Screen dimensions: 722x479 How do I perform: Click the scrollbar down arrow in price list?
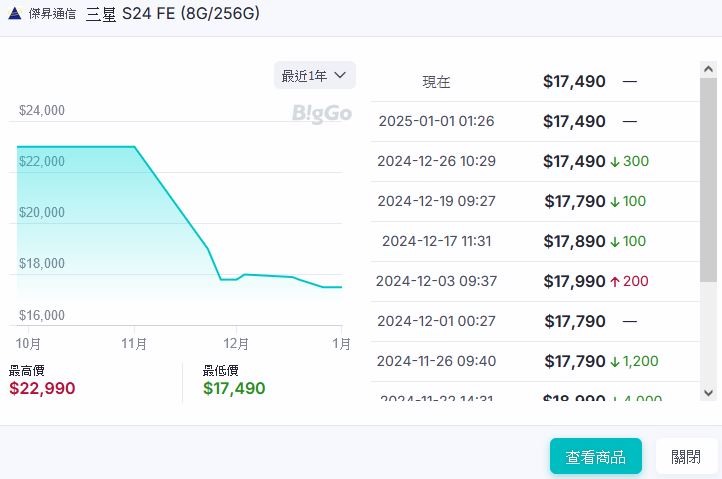(708, 393)
